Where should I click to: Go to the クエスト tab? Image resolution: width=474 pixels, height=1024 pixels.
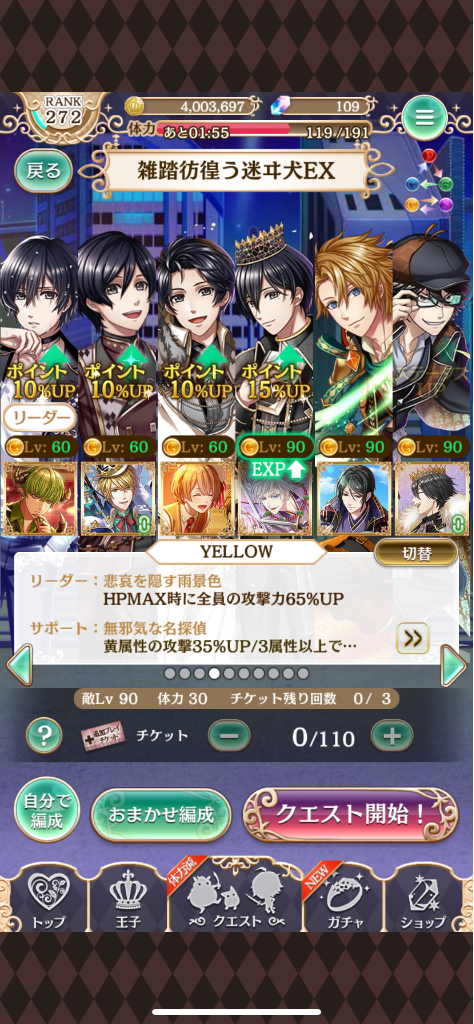pyautogui.click(x=234, y=898)
